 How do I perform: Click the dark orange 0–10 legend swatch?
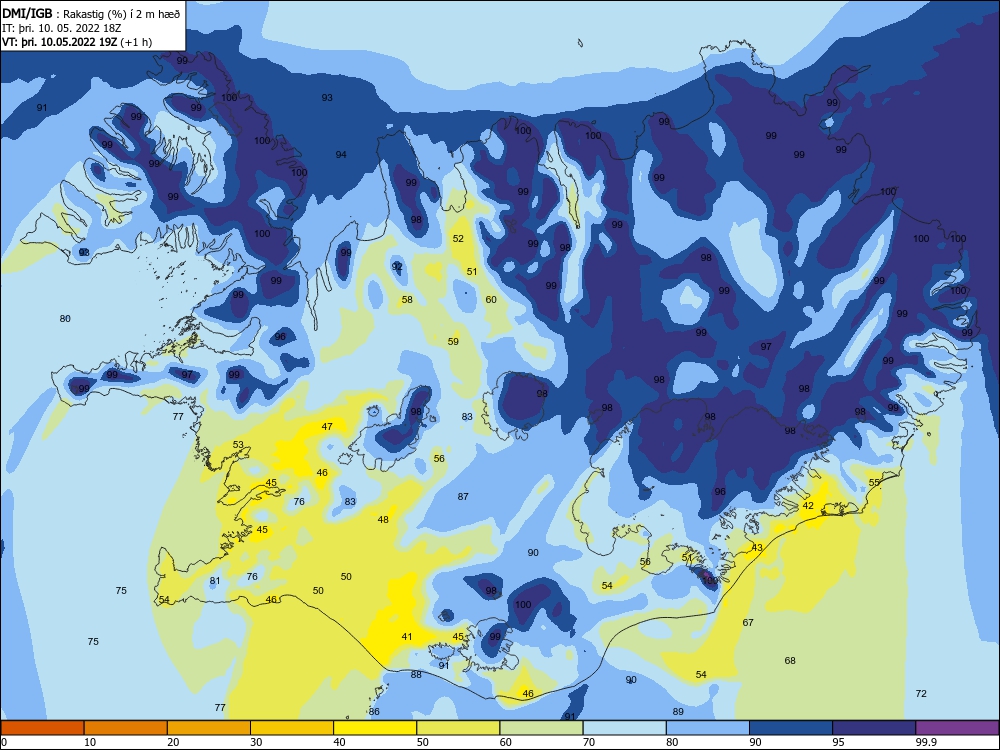click(x=42, y=728)
